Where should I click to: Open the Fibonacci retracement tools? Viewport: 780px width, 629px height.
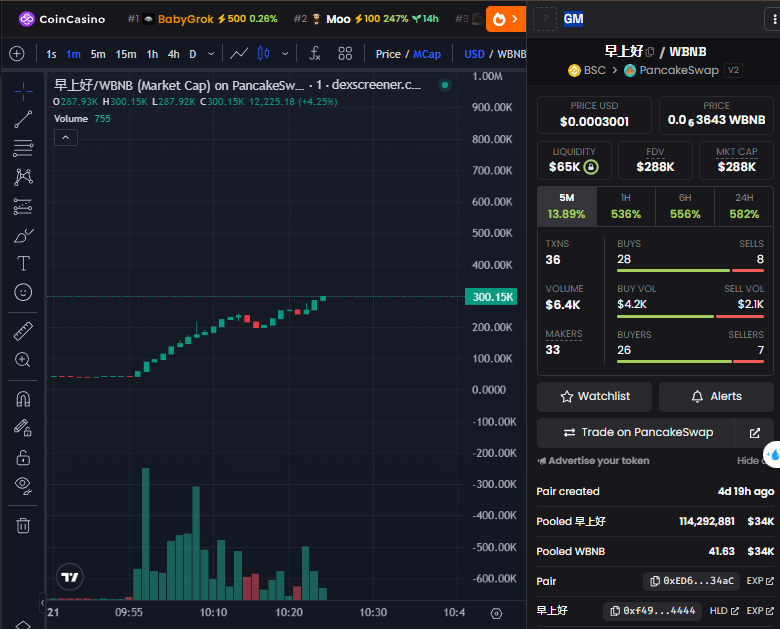23,148
